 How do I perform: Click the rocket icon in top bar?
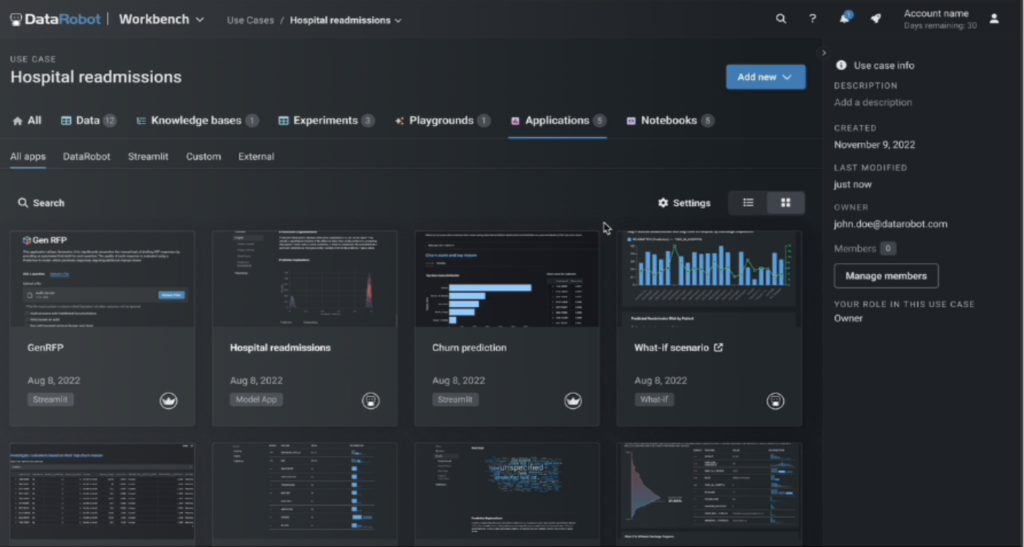click(x=876, y=19)
